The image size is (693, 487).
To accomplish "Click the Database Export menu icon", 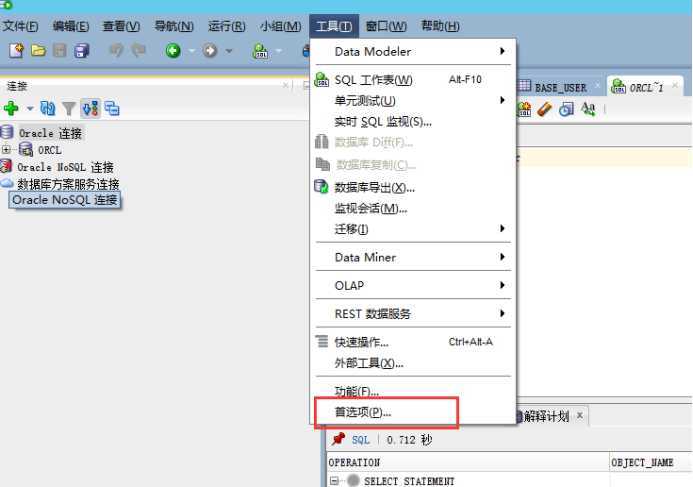I will (x=321, y=187).
